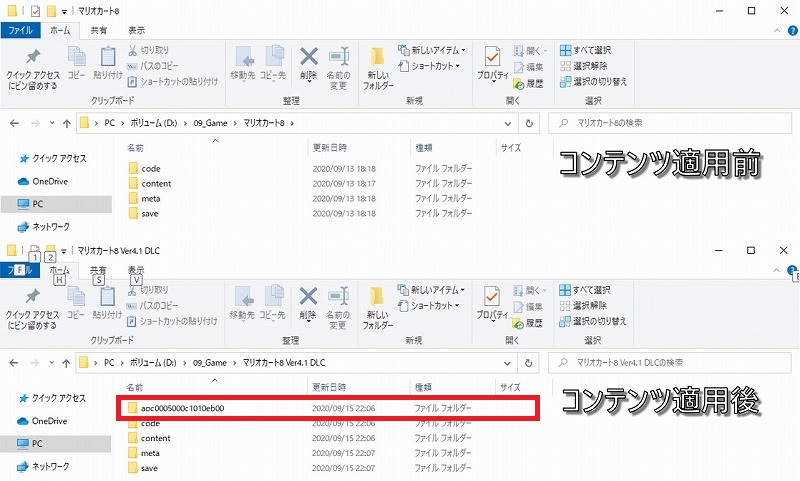Viewport: 800px width, 481px height.
Task: Select クイック アクセス in upper window sidebar
Action: point(53,159)
